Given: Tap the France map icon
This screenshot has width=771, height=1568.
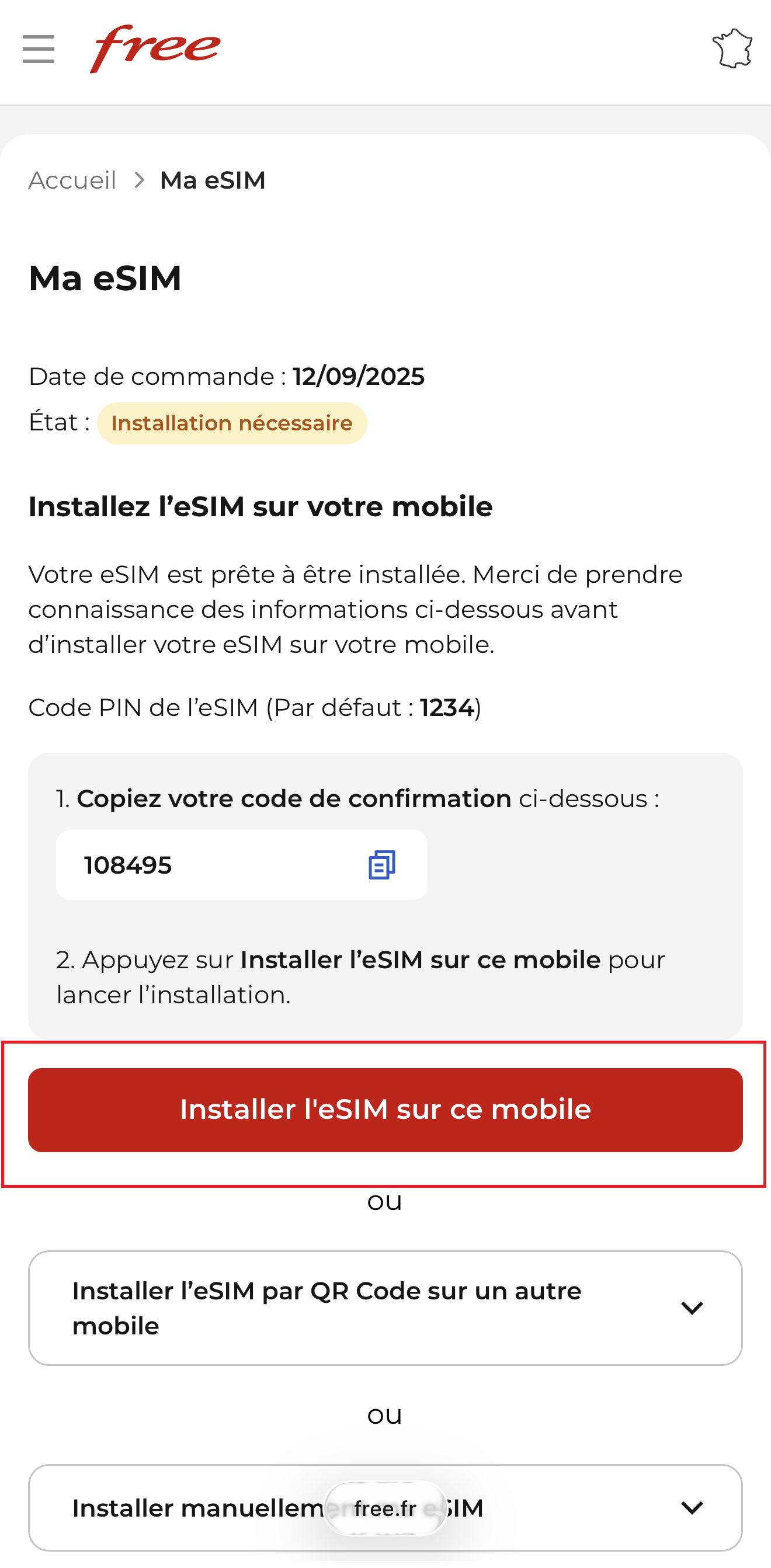Looking at the screenshot, I should [732, 48].
